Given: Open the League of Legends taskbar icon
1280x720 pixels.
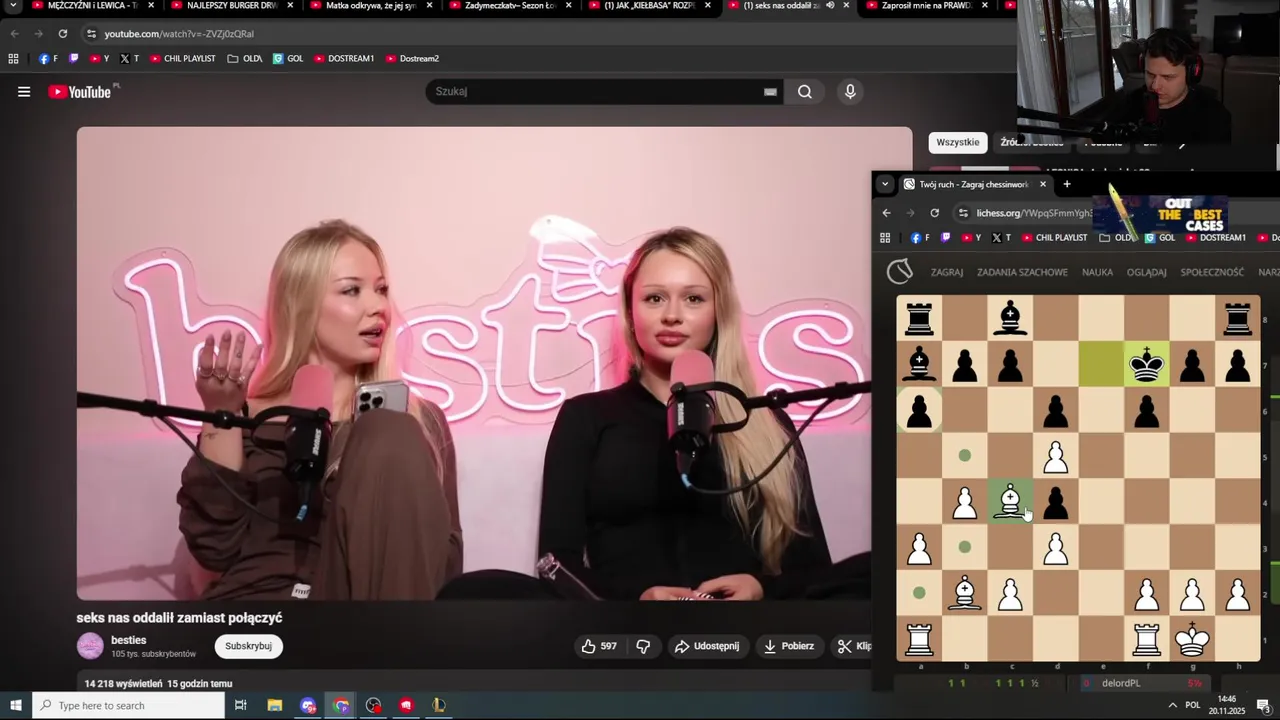Looking at the screenshot, I should pos(439,706).
